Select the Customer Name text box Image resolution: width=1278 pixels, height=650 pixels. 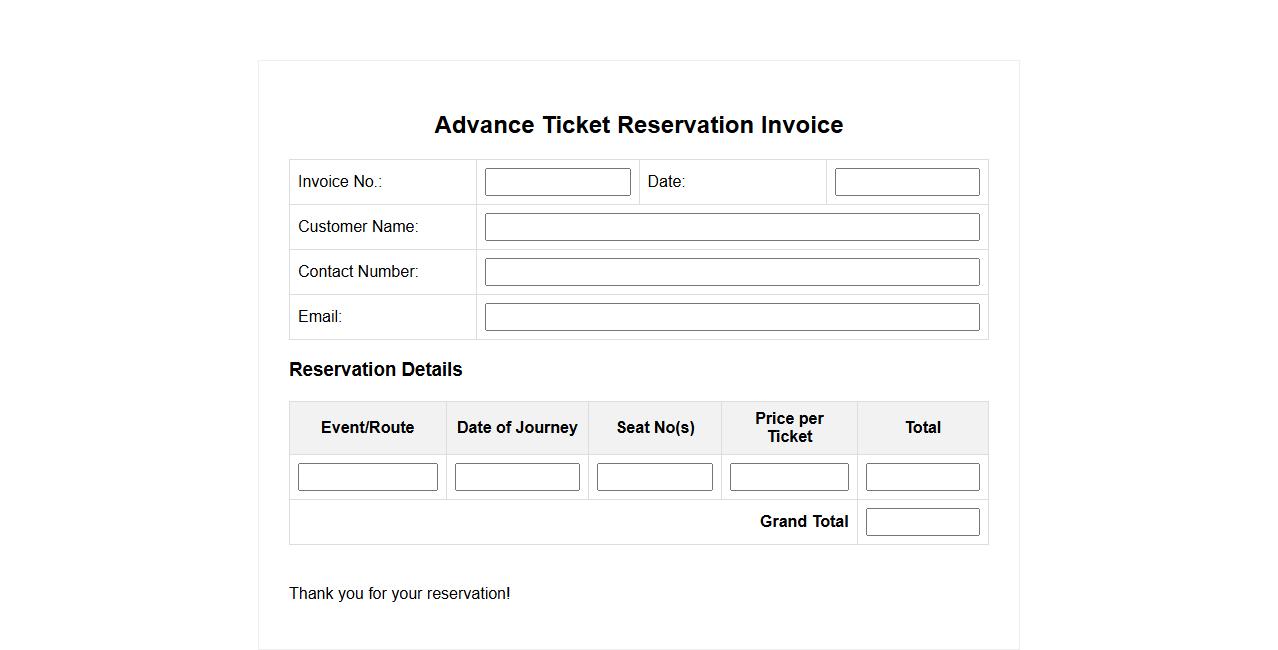tap(731, 227)
